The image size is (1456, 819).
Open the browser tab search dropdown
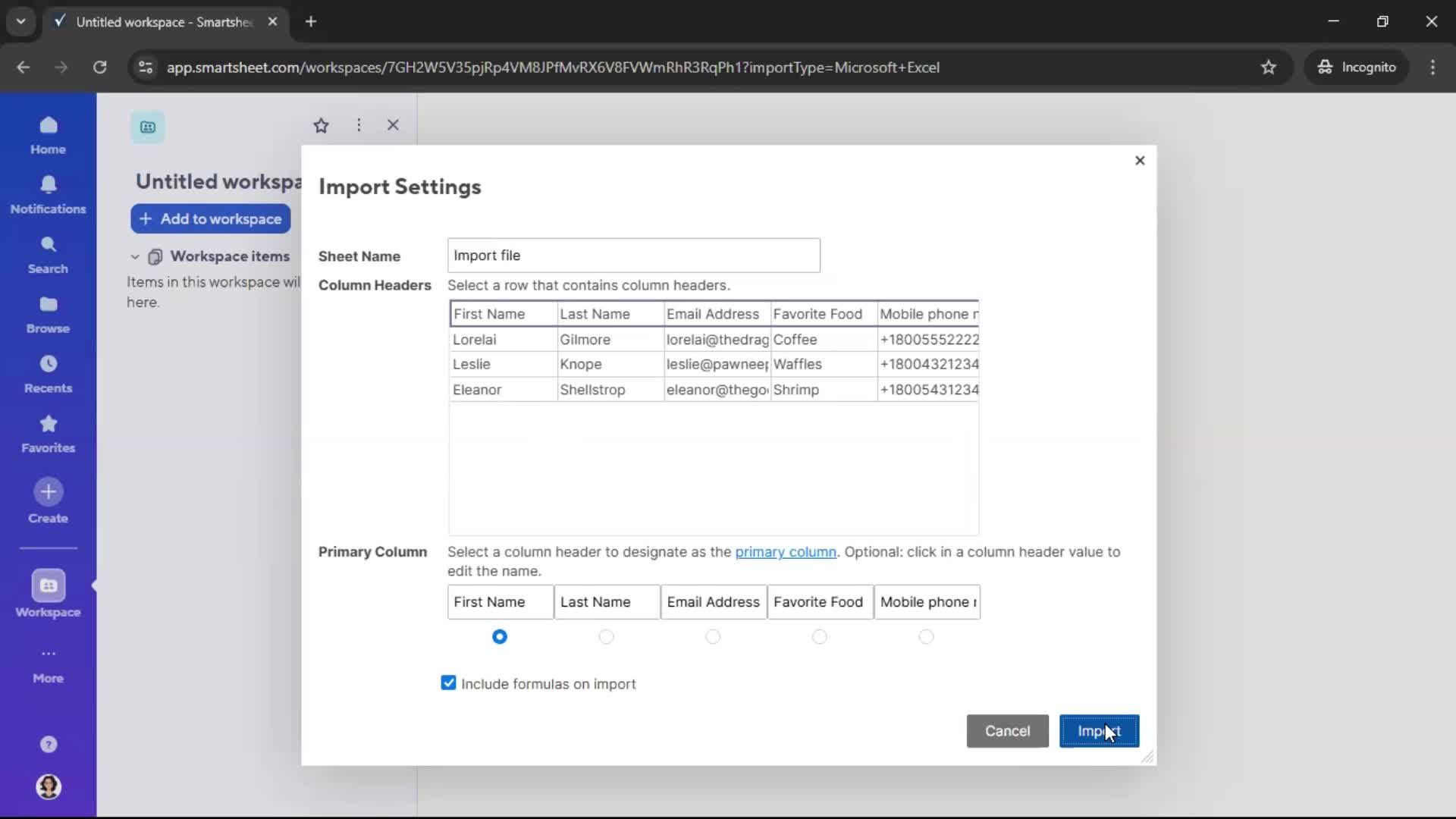click(20, 21)
